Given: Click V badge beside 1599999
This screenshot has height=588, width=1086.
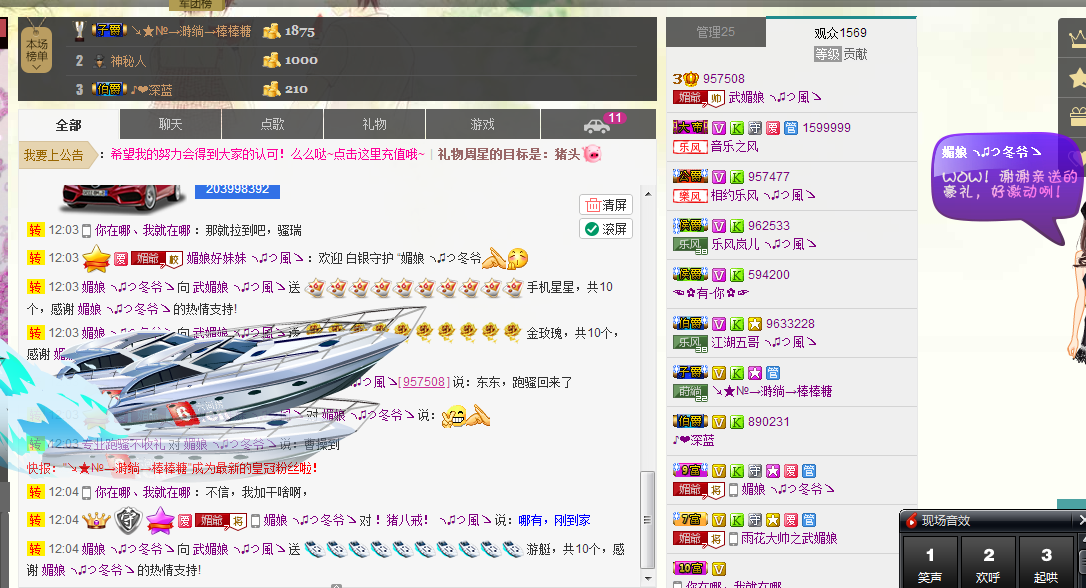Looking at the screenshot, I should pyautogui.click(x=719, y=128).
